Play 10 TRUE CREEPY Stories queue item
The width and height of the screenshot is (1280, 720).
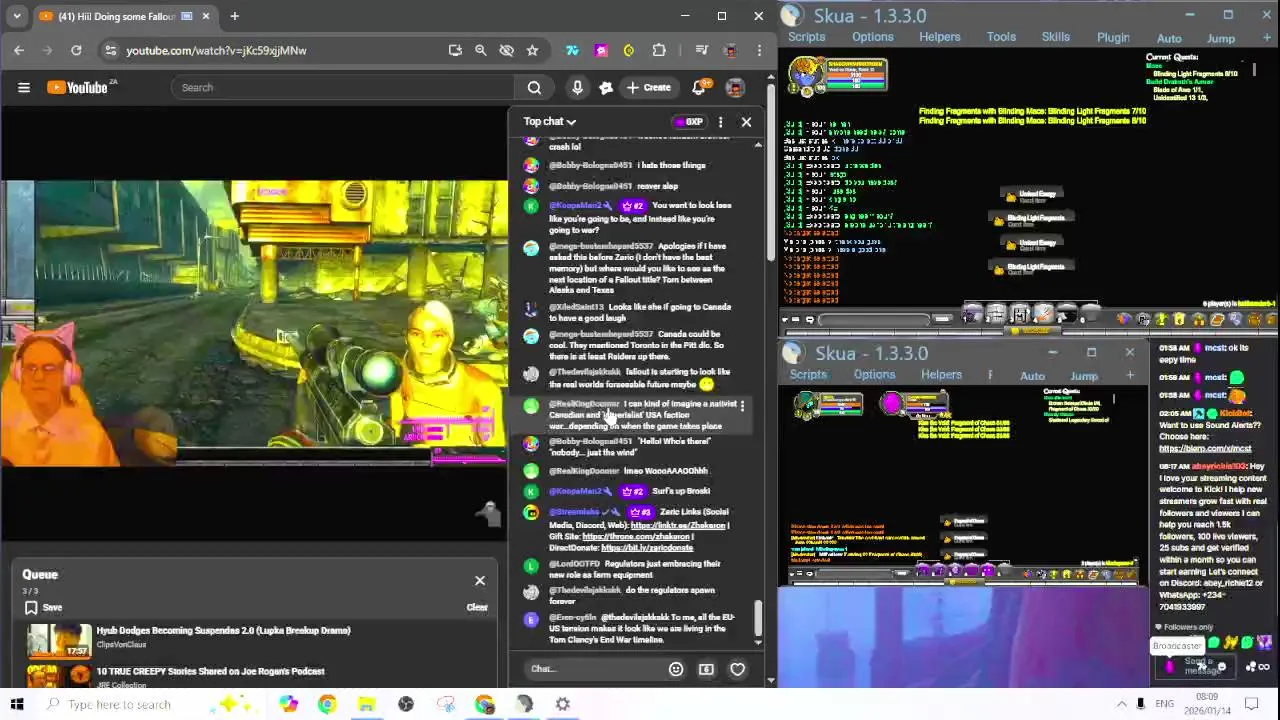tap(210, 672)
